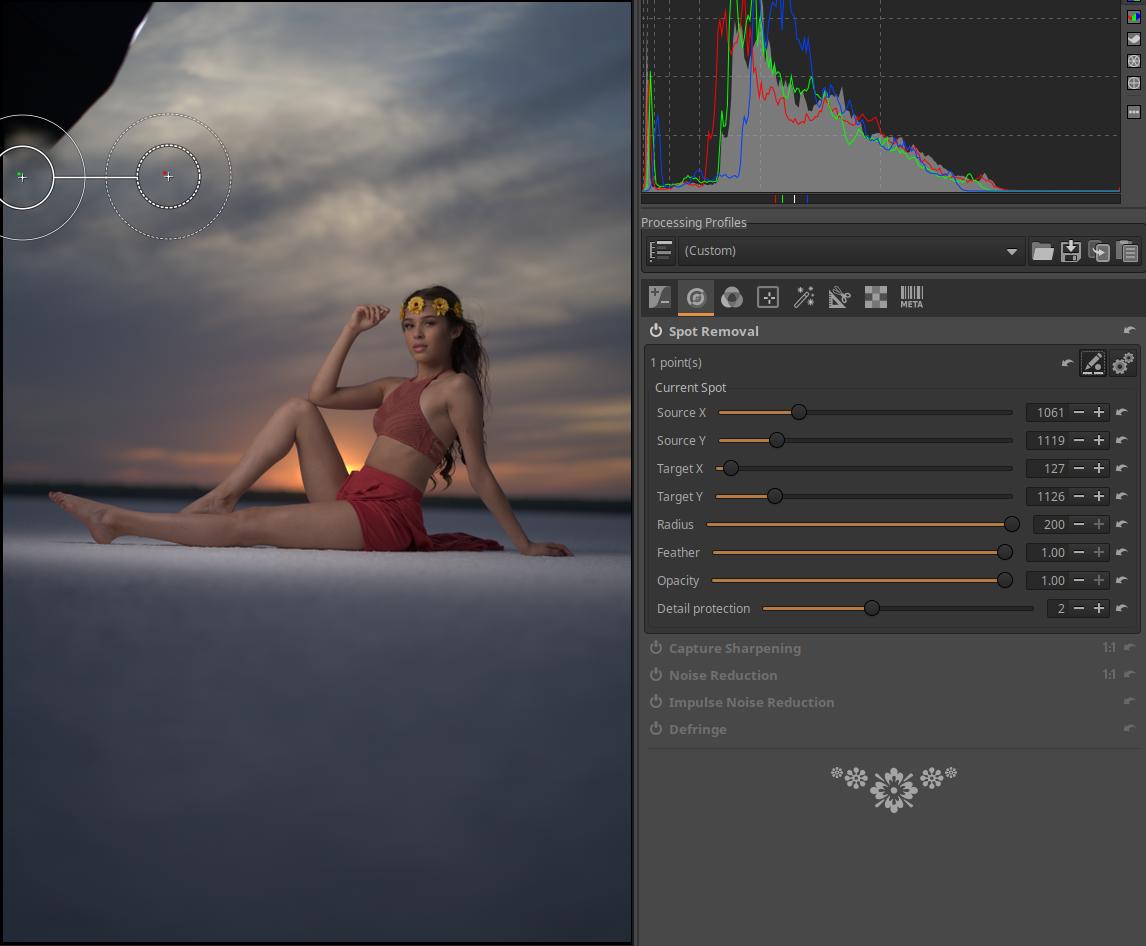
Task: Toggle Spot Removal power button
Action: click(x=656, y=331)
